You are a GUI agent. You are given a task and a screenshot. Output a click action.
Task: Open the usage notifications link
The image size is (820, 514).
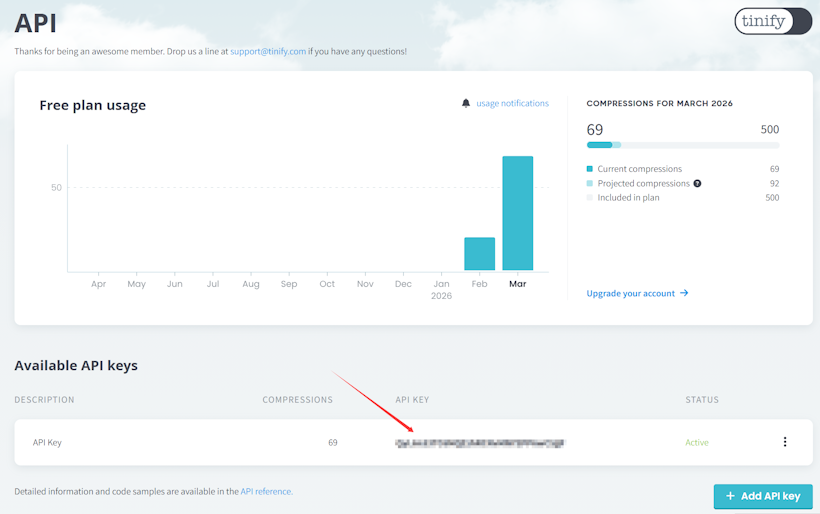pyautogui.click(x=512, y=103)
